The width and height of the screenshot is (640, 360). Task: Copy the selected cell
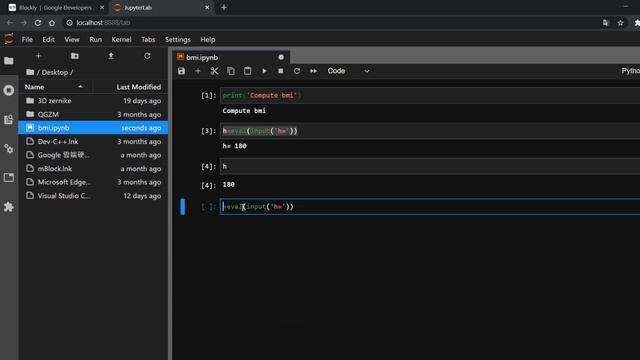tap(231, 71)
